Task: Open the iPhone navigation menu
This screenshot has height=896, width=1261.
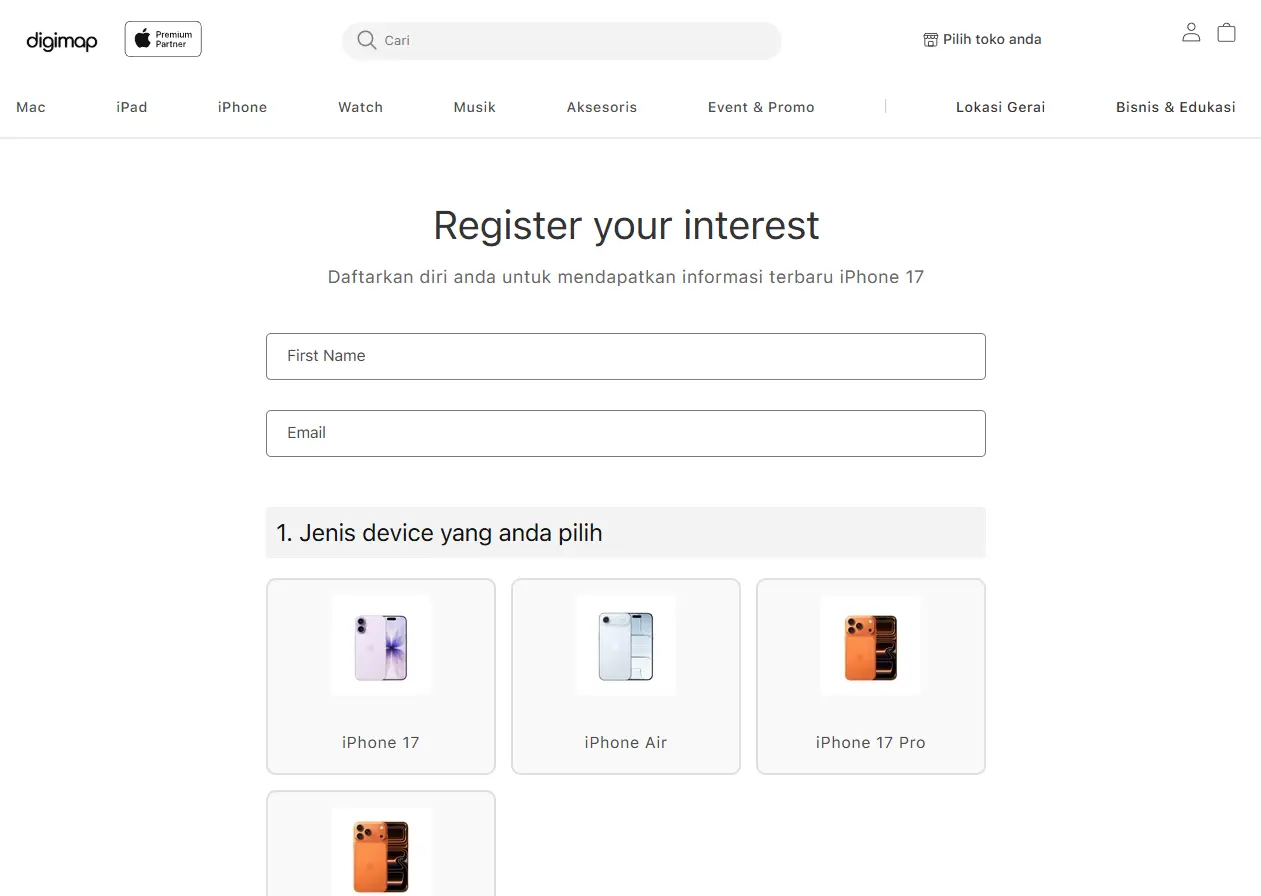Action: click(242, 107)
